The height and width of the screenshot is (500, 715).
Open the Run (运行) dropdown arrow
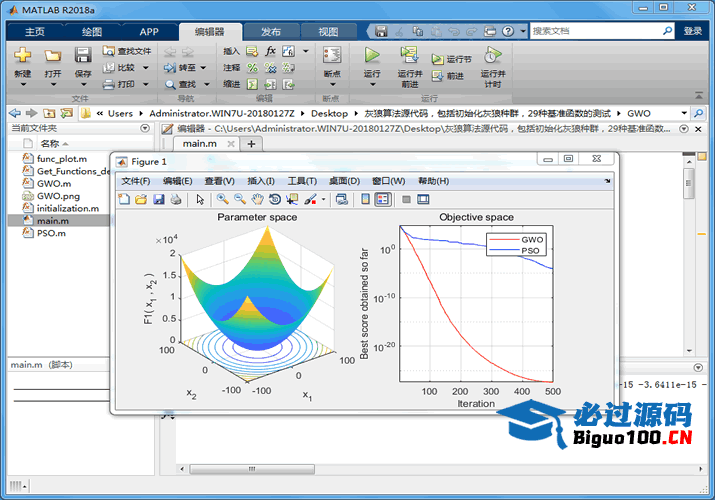(372, 84)
